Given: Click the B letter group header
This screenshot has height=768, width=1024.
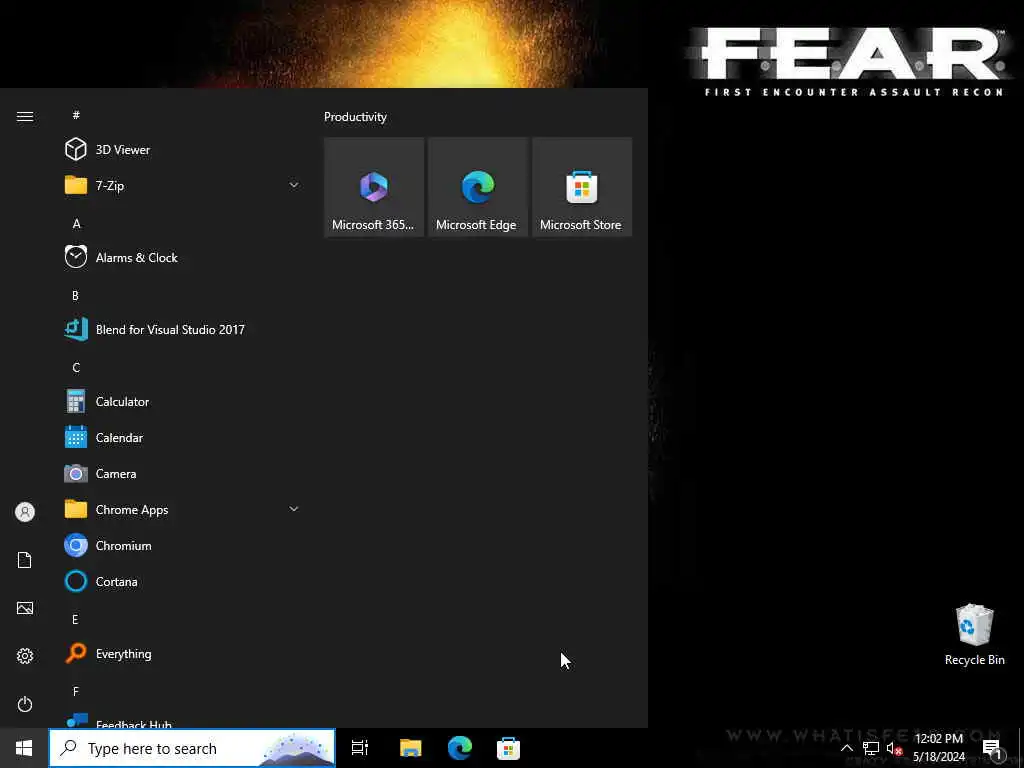Looking at the screenshot, I should coord(75,295).
